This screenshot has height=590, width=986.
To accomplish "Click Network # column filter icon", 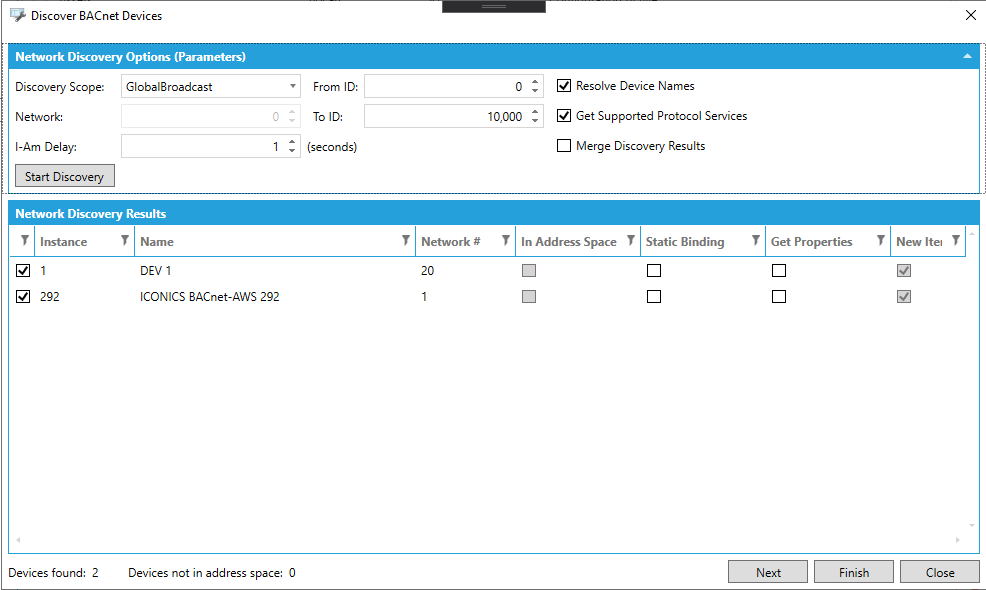I will pyautogui.click(x=505, y=241).
